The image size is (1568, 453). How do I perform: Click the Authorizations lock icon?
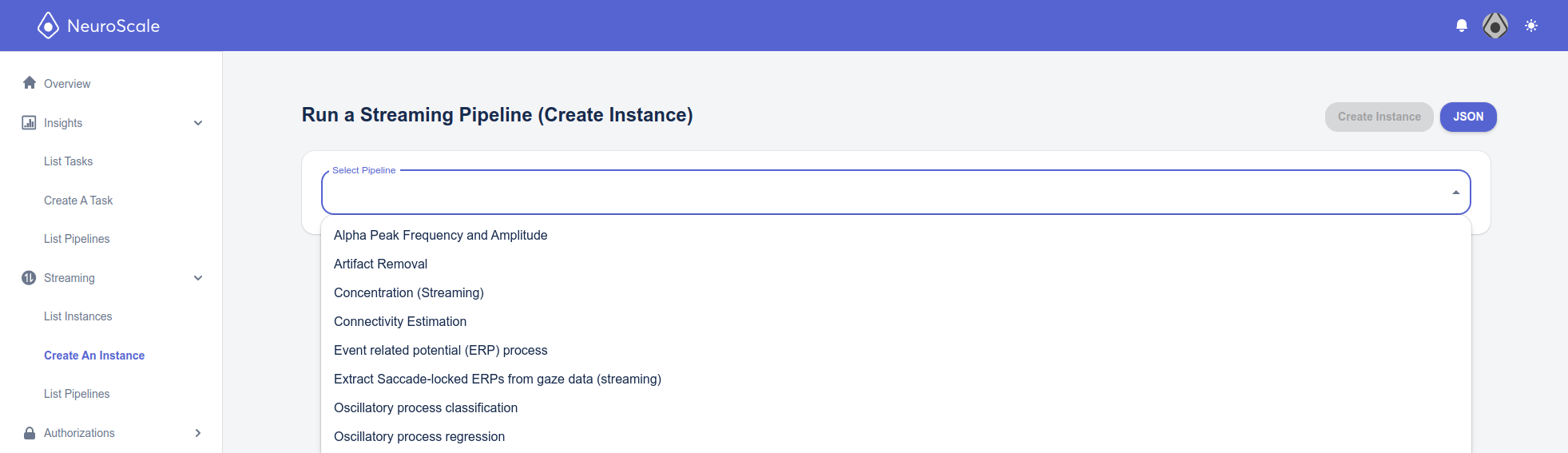point(30,432)
